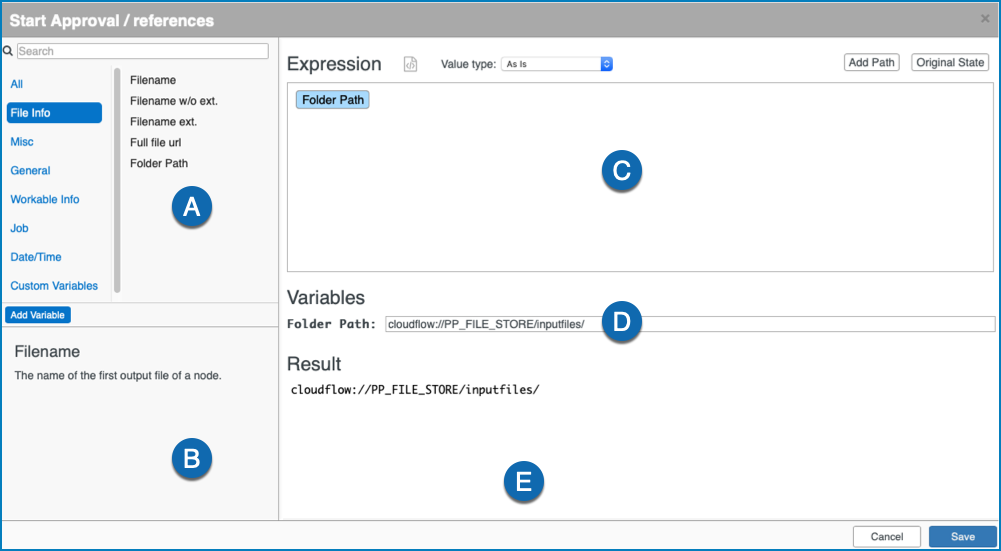The image size is (1001, 551).
Task: Click the search magnifier icon
Action: click(8, 51)
